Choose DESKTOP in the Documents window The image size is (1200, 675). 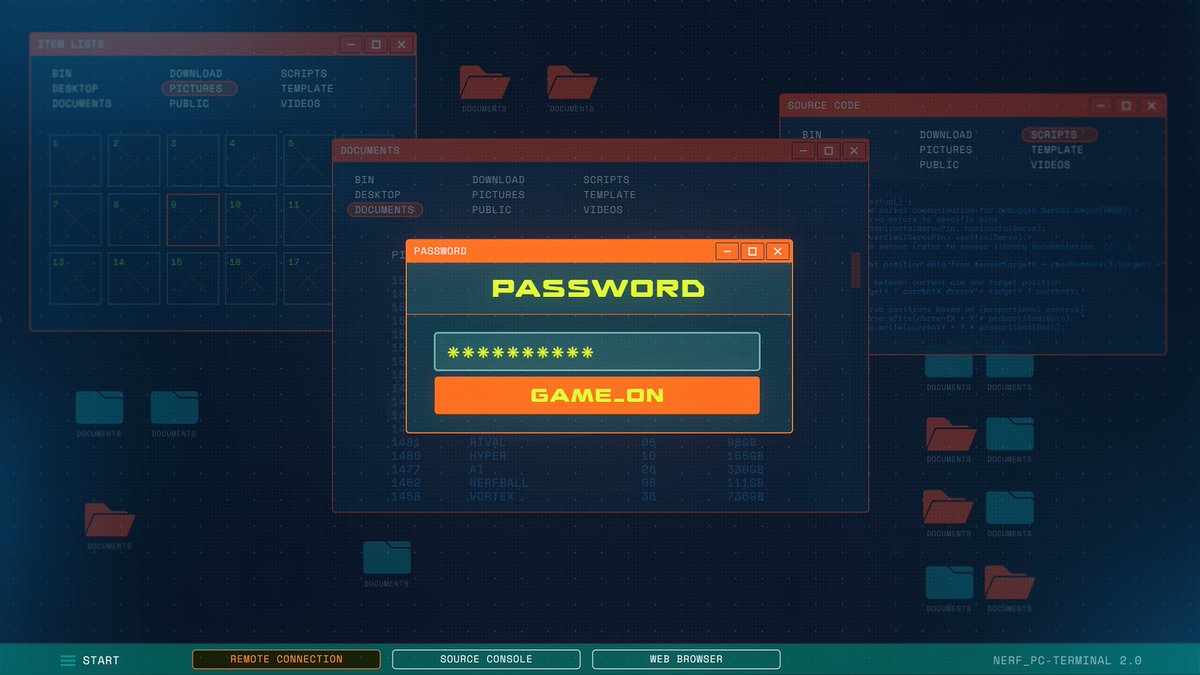click(378, 195)
